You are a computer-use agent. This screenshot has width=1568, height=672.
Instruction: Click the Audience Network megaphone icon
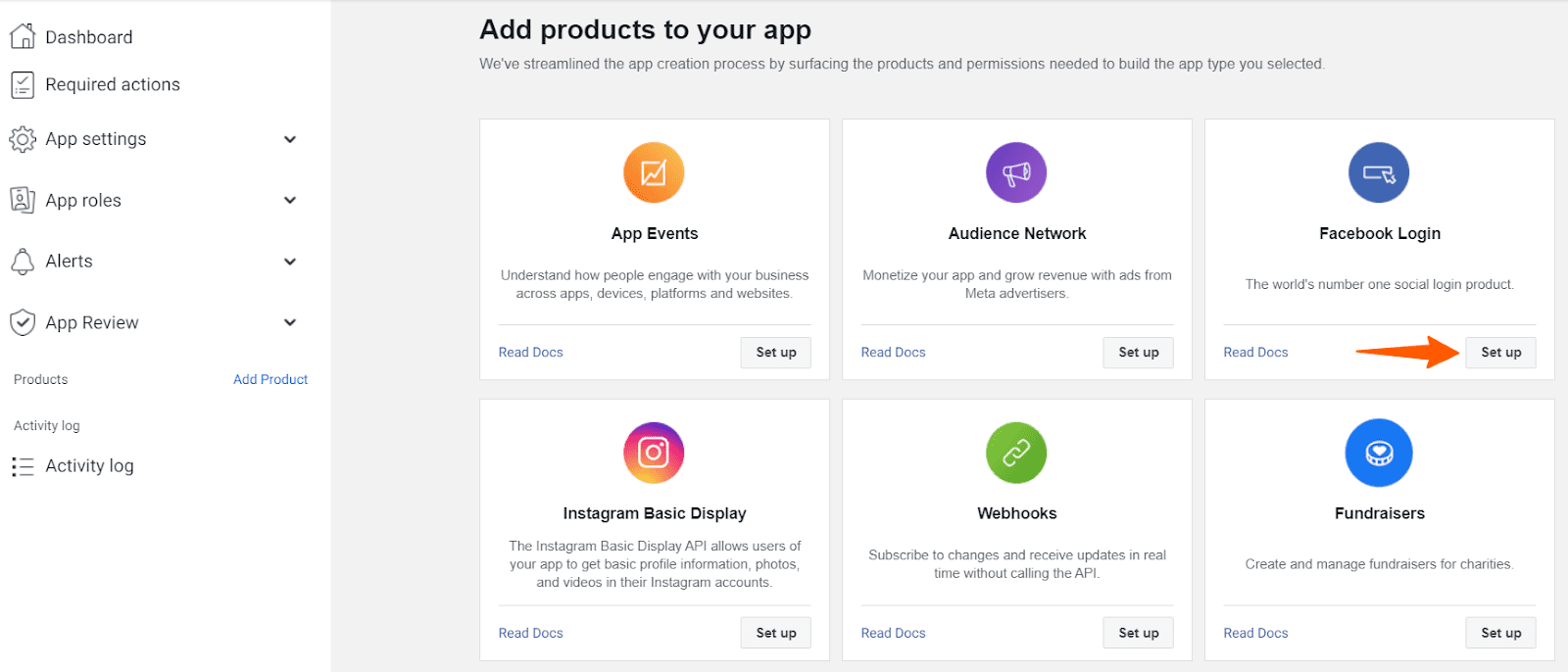1015,171
